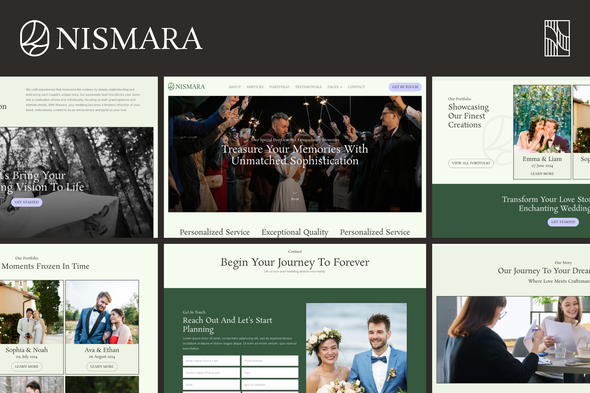This screenshot has width=590, height=393.
Task: Click the 'Ava & Ethan' name text
Action: 102,350
